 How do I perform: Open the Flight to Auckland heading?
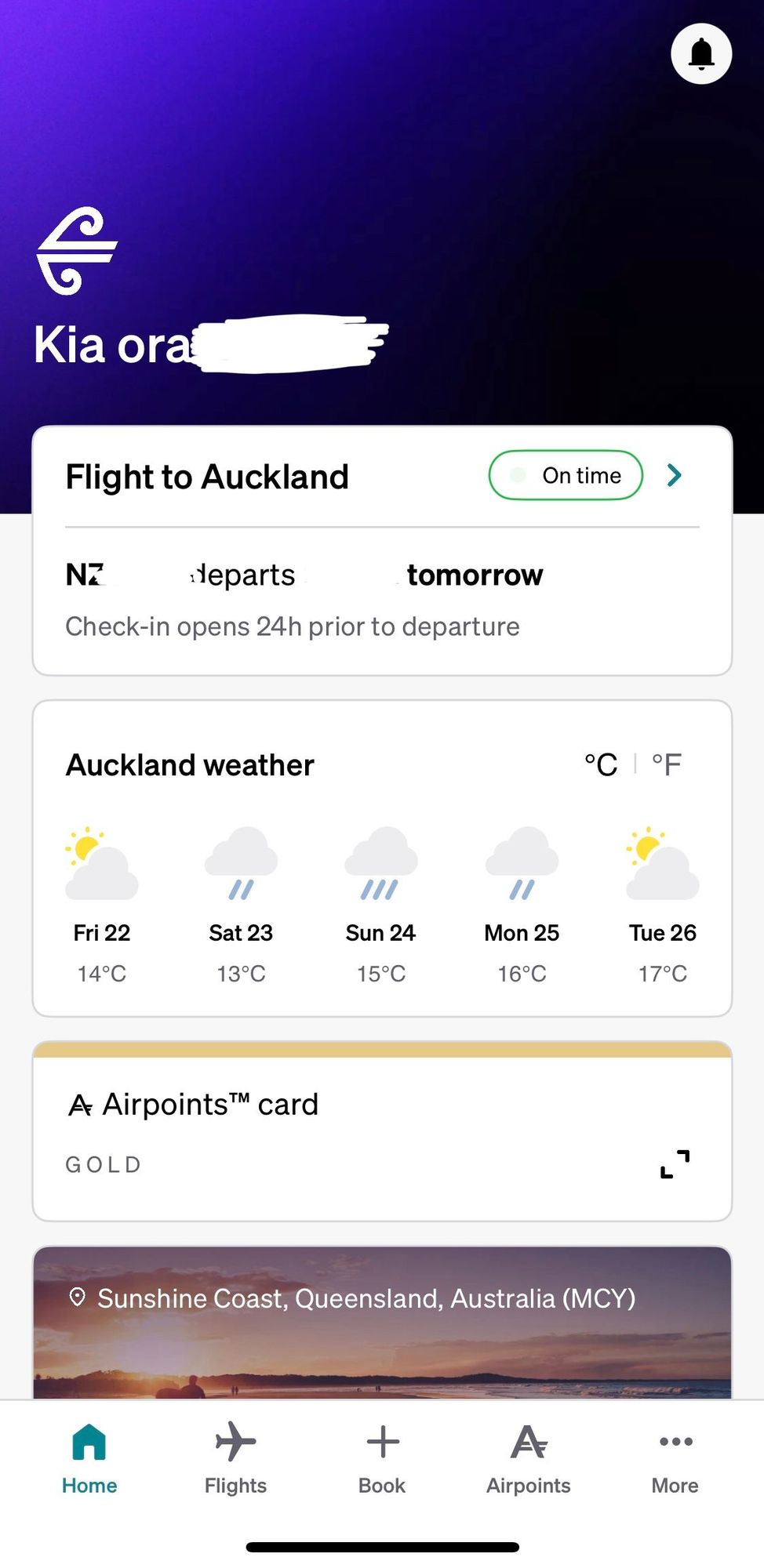207,477
